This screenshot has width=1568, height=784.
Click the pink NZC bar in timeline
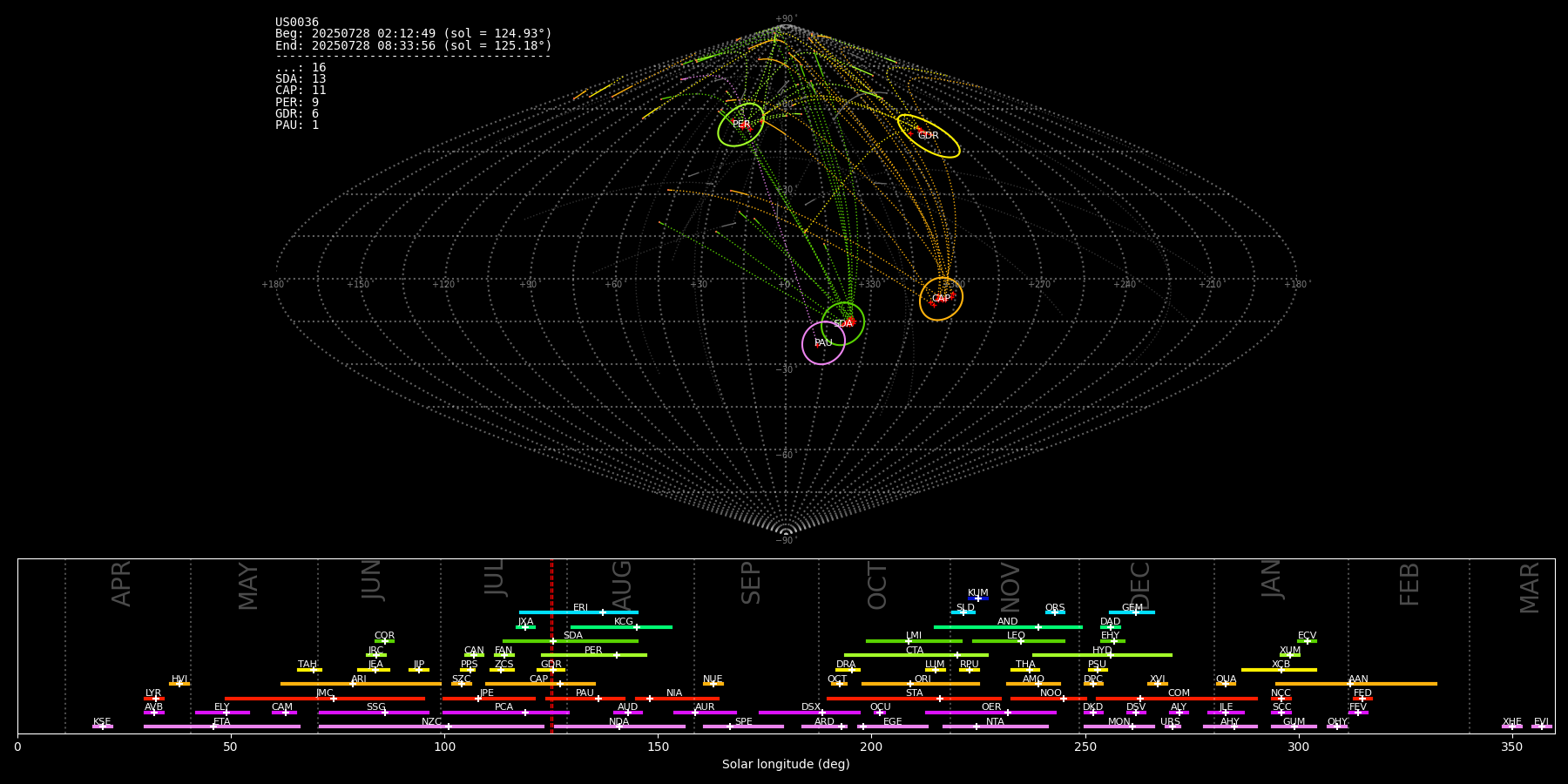pos(431,727)
